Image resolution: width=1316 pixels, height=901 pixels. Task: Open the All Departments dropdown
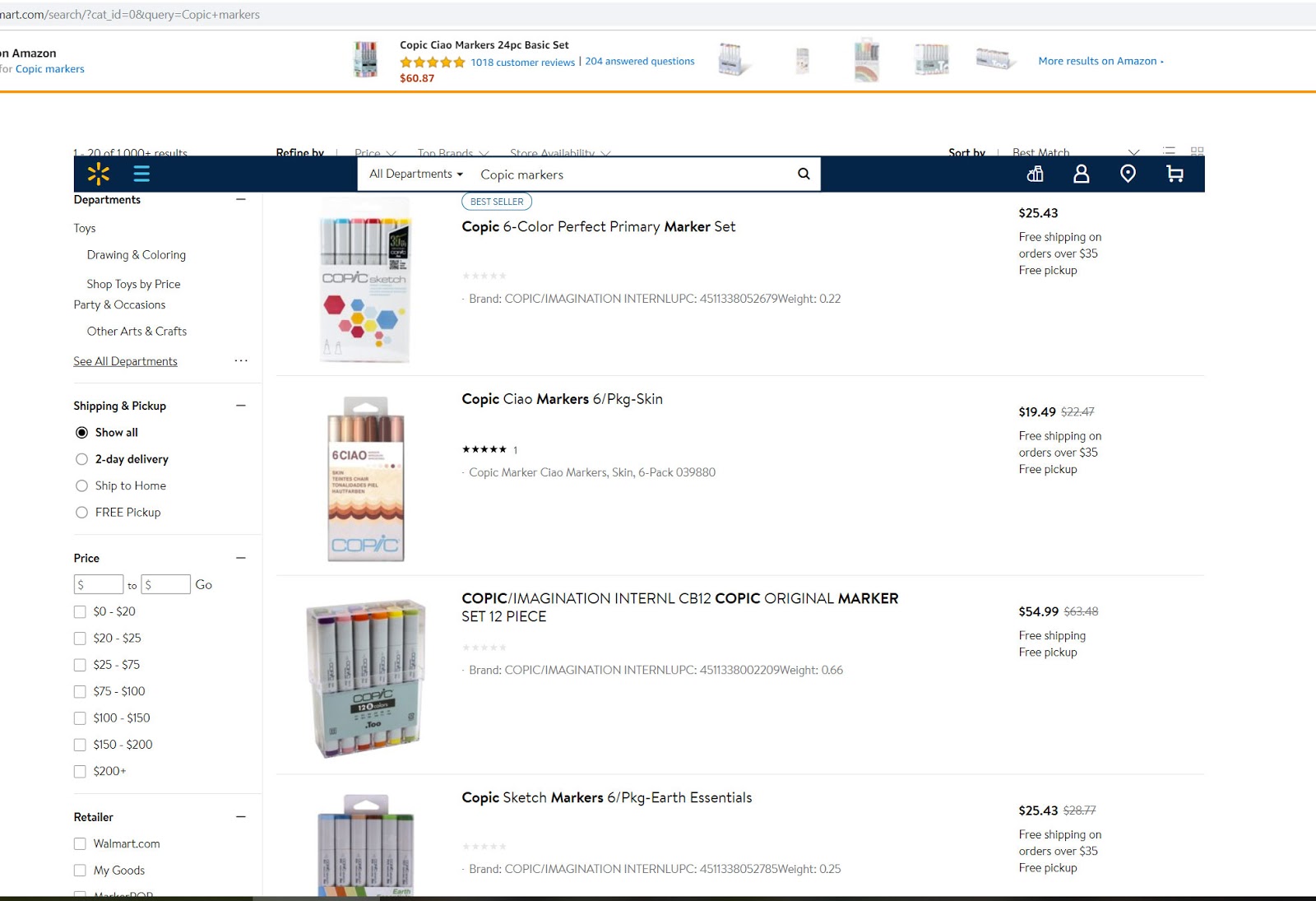coord(416,174)
